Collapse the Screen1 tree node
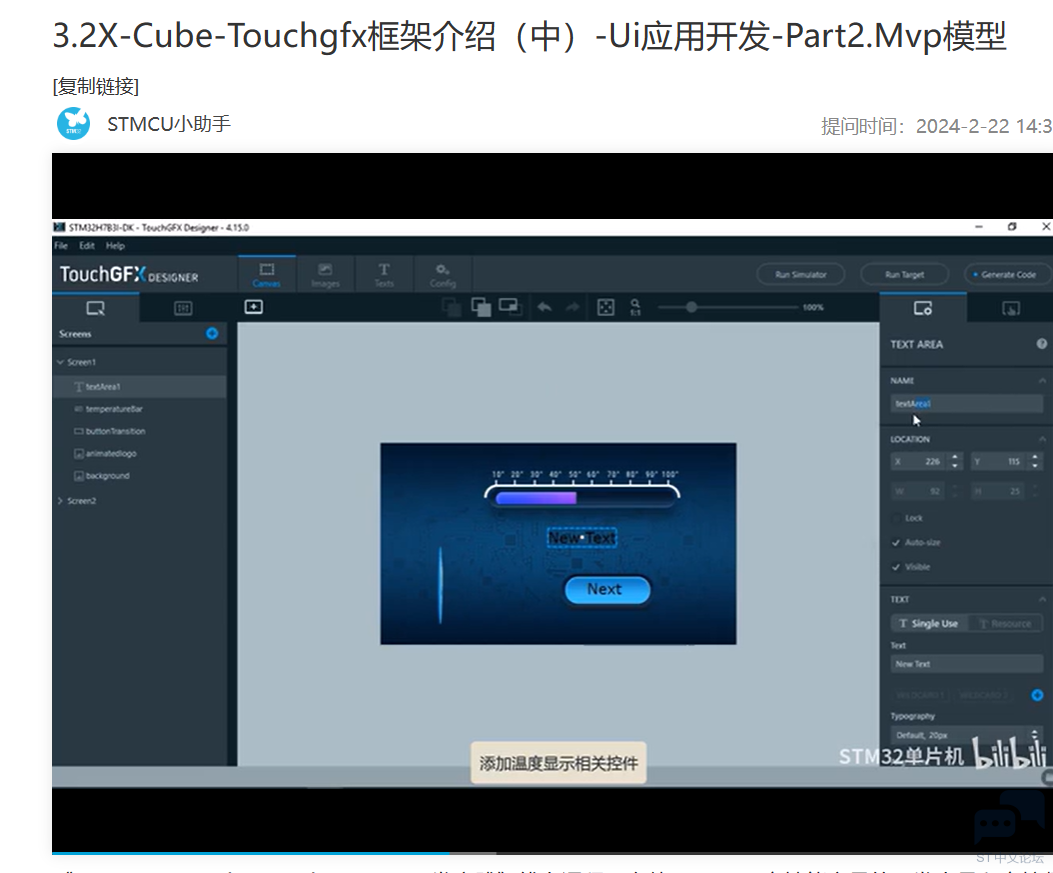 (x=60, y=362)
